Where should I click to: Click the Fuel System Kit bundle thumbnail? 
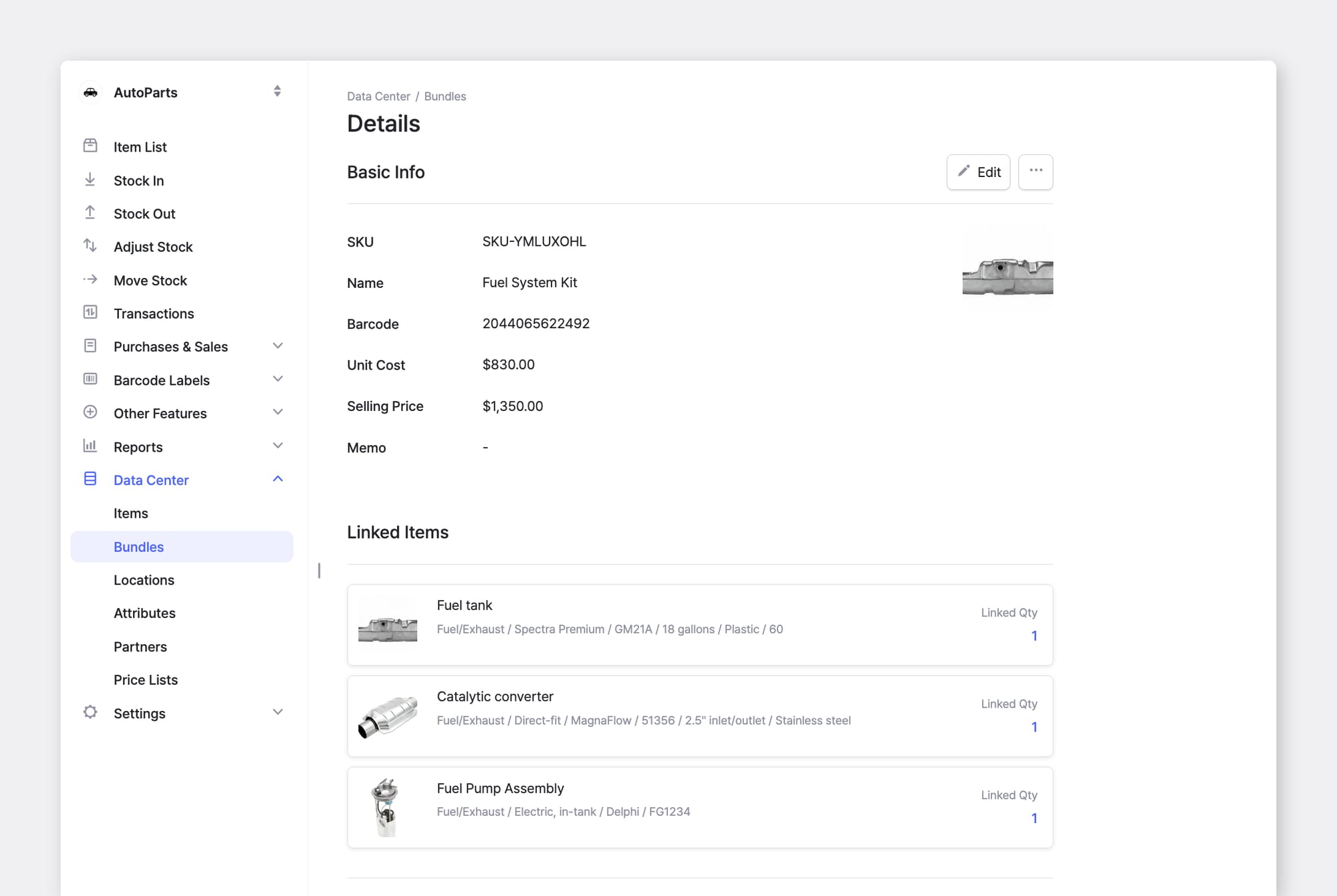click(x=1007, y=267)
